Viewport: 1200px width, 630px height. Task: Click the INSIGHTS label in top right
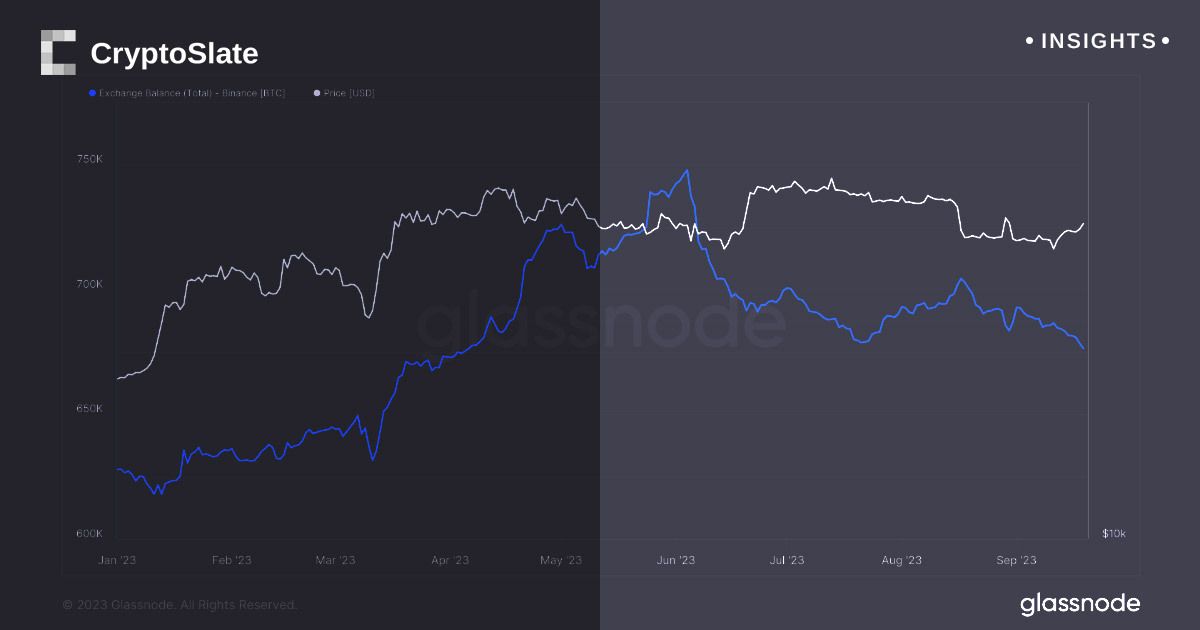[x=1098, y=41]
